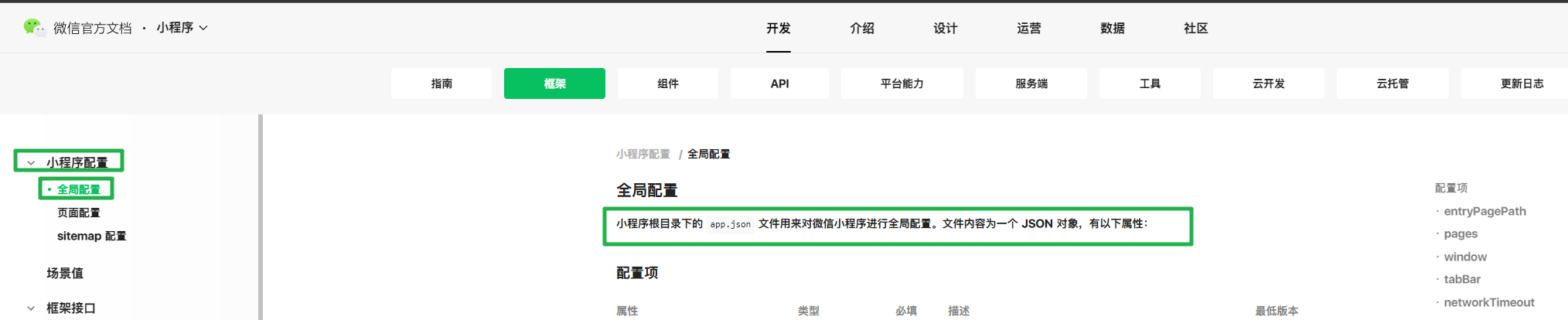Open sitemap 配置 in the sidebar
The width and height of the screenshot is (1568, 320).
(91, 236)
